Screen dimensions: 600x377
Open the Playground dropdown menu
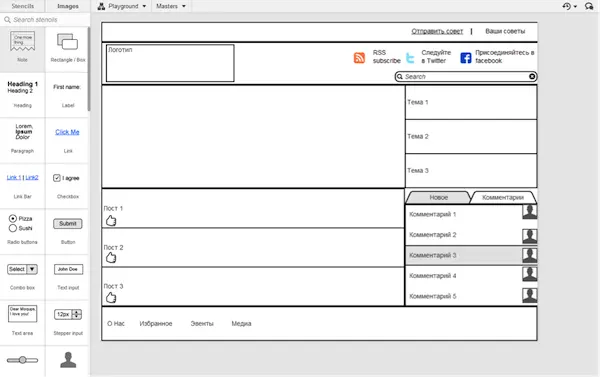122,6
